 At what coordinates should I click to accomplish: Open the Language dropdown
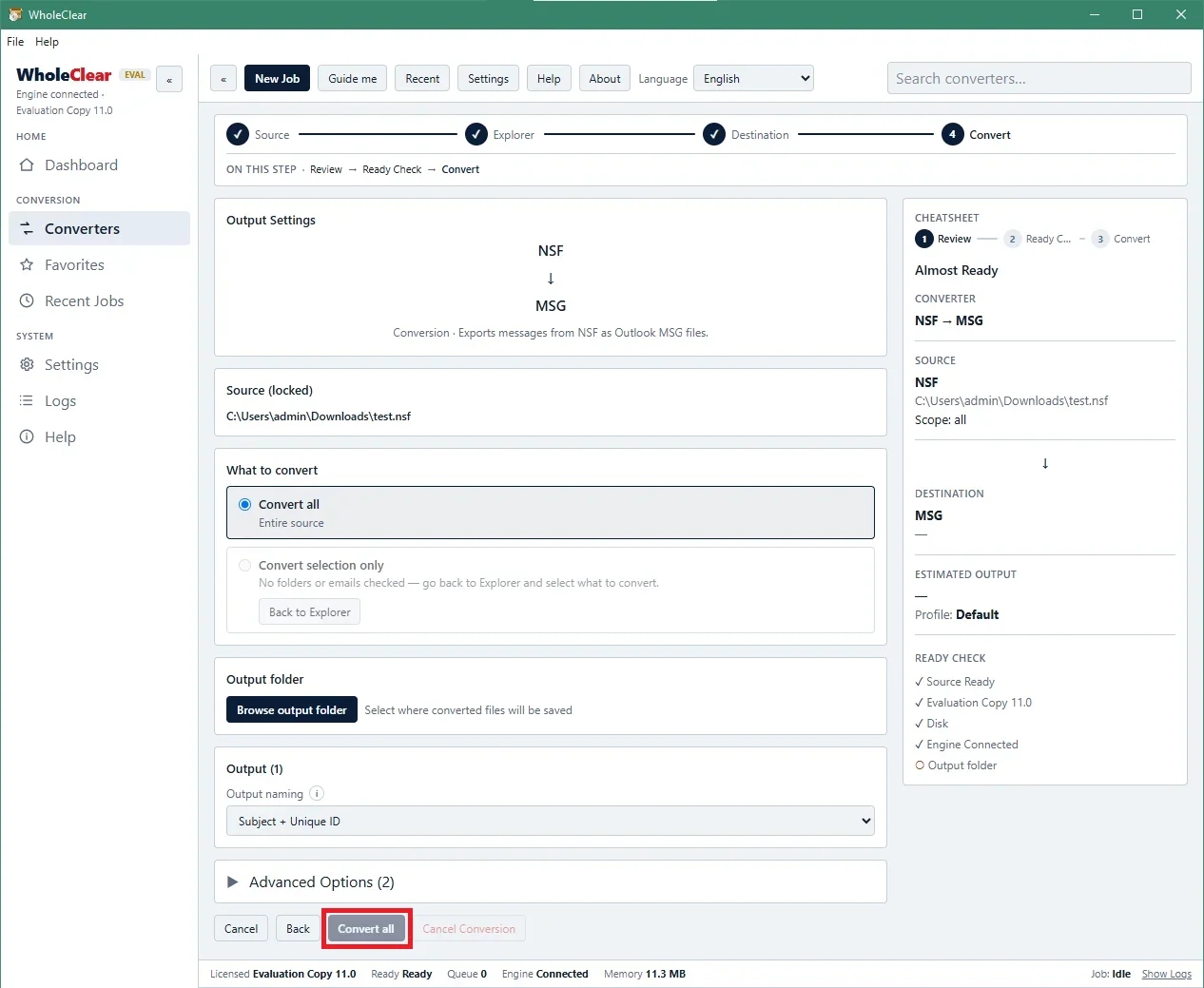click(x=753, y=79)
